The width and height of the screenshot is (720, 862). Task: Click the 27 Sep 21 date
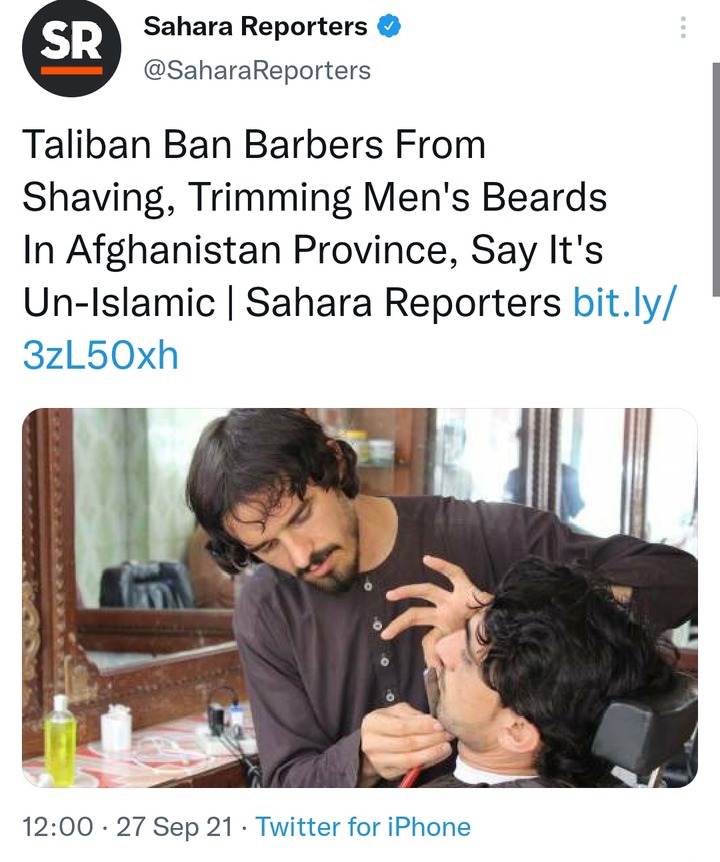tap(175, 827)
